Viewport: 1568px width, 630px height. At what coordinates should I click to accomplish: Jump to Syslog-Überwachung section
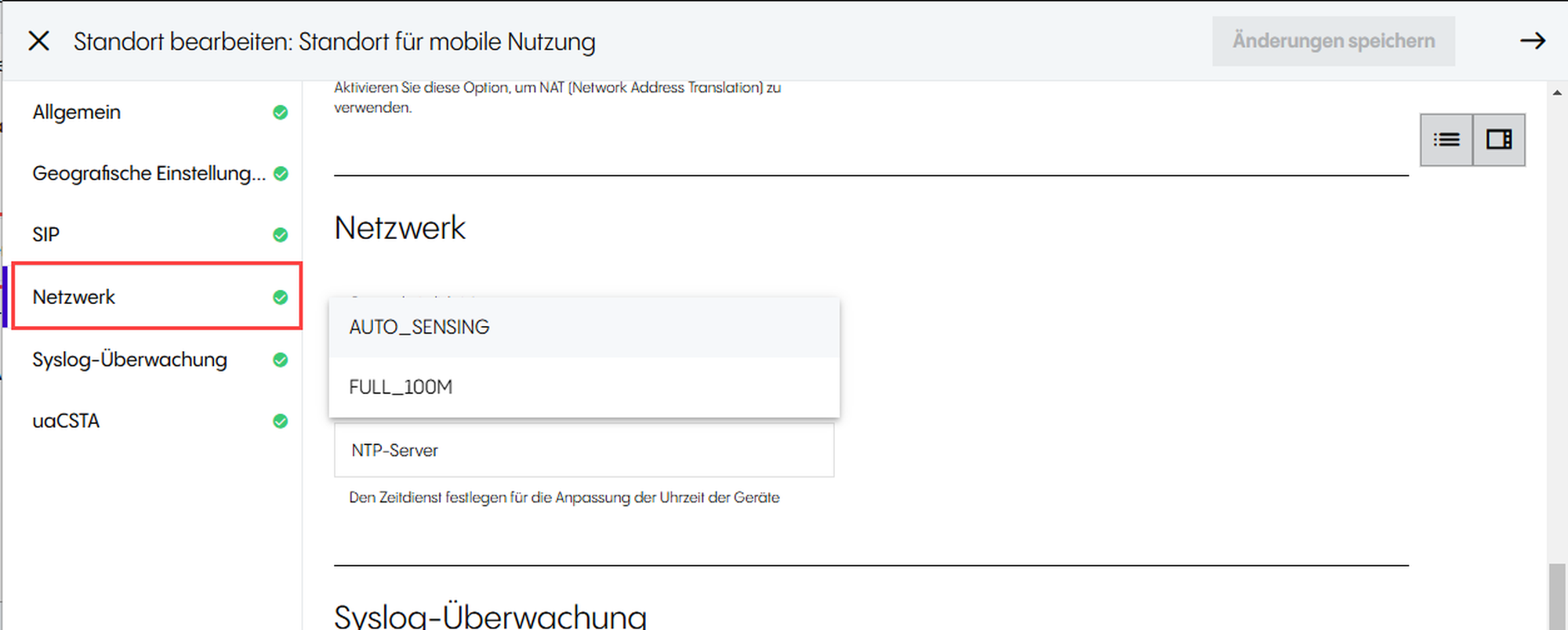pos(129,360)
